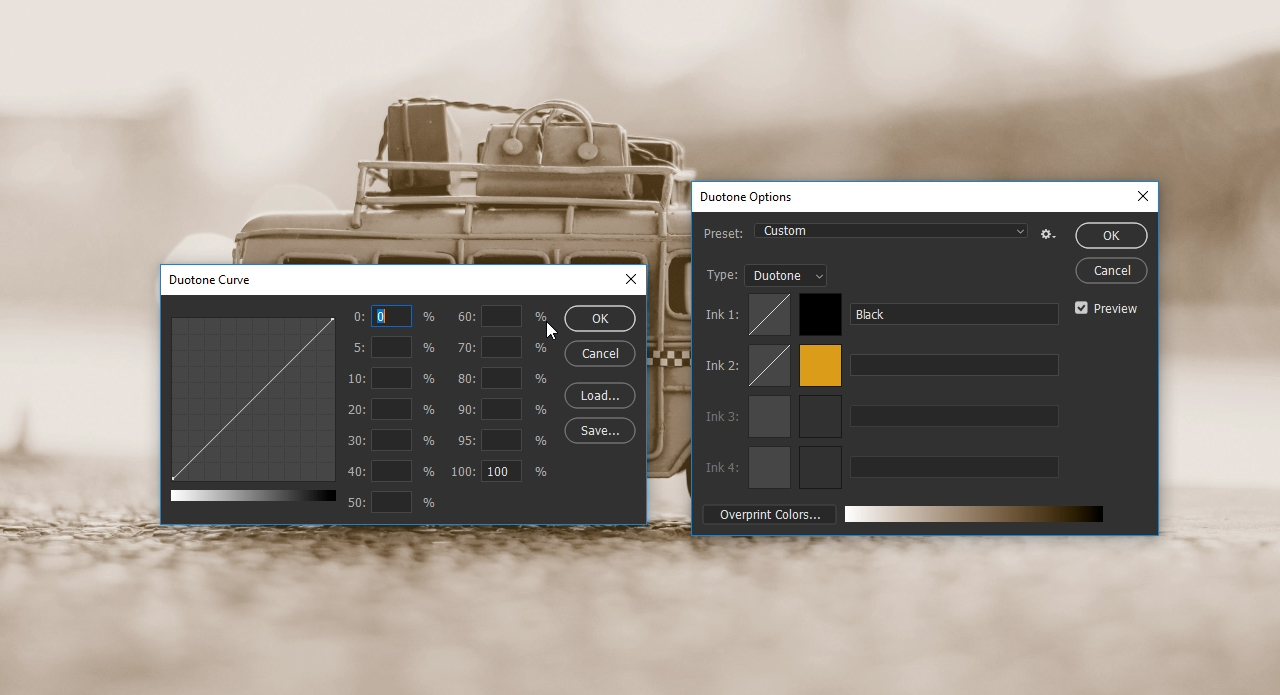Viewport: 1280px width, 695px height.
Task: Click the grayscale ramp under the curve graph
Action: click(x=253, y=495)
